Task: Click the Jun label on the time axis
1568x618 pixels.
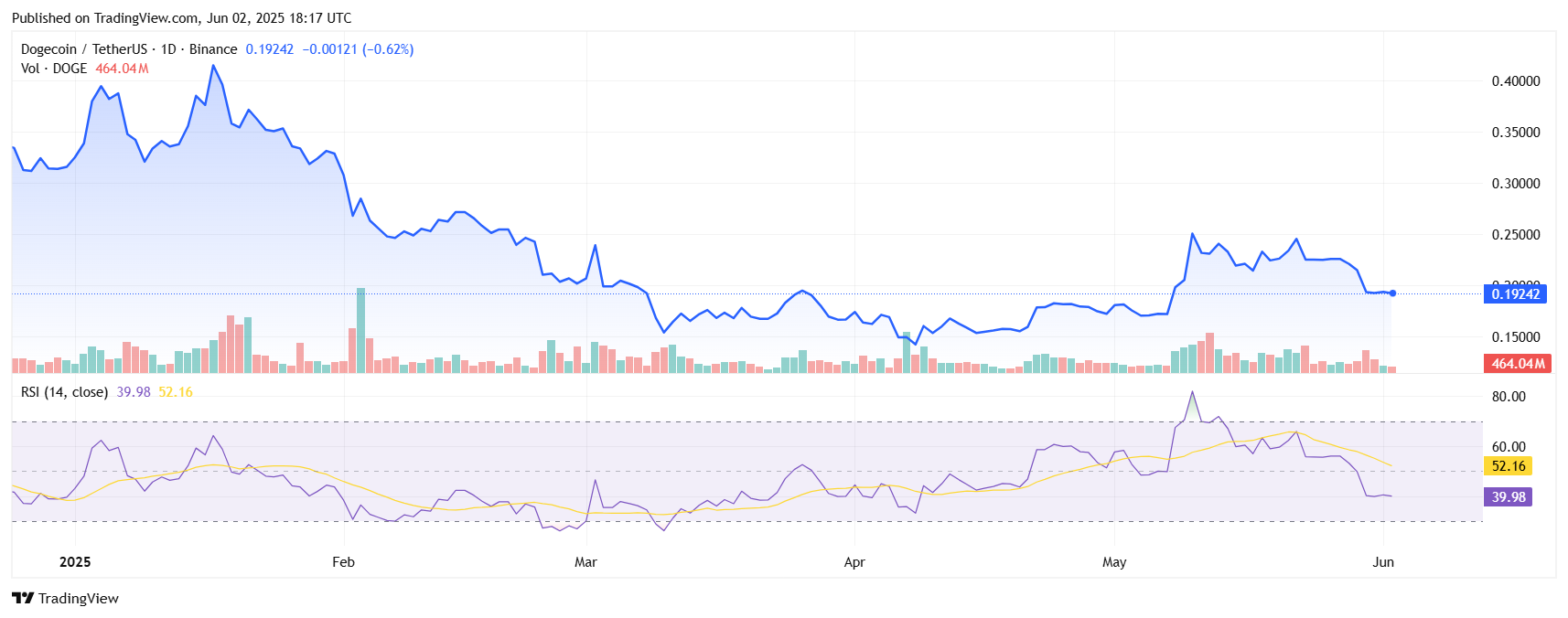Action: pyautogui.click(x=1383, y=562)
